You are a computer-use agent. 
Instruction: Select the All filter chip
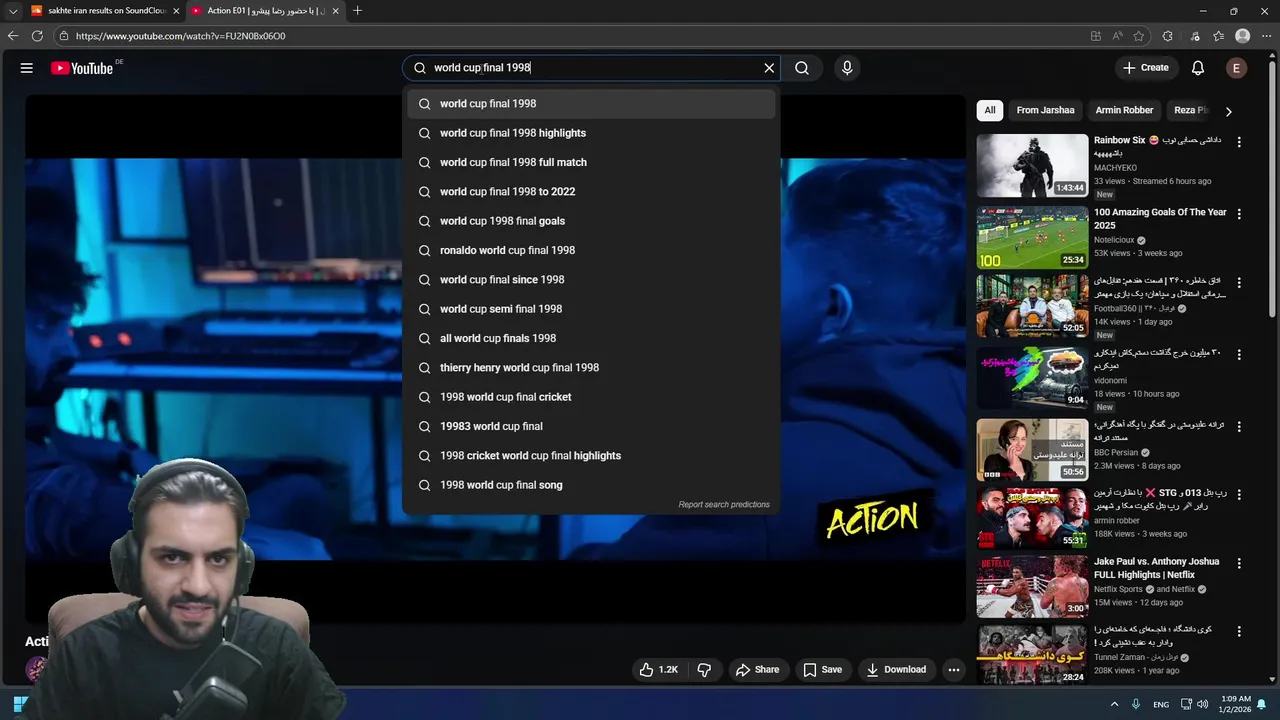[x=990, y=110]
